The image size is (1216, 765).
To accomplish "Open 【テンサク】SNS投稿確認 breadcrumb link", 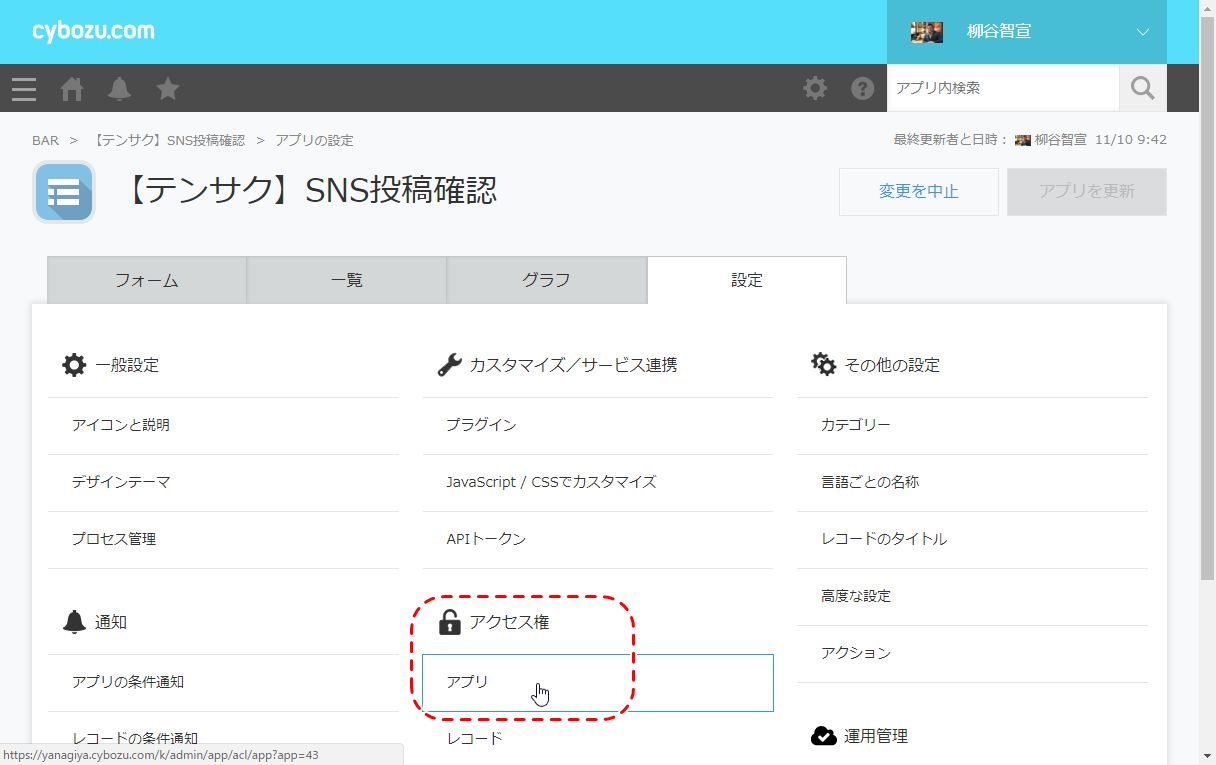I will click(x=168, y=140).
